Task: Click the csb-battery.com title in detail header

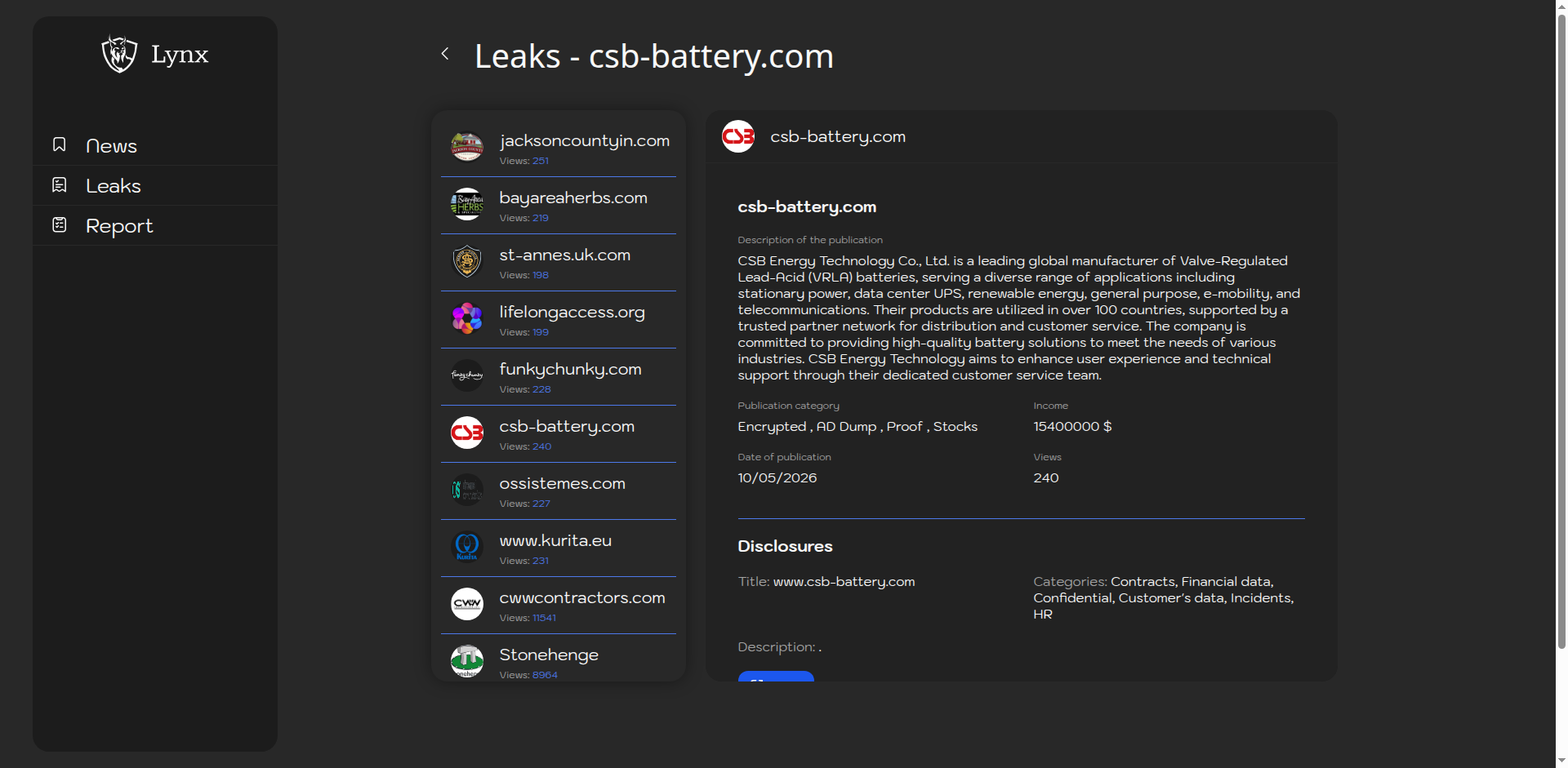Action: coord(838,137)
